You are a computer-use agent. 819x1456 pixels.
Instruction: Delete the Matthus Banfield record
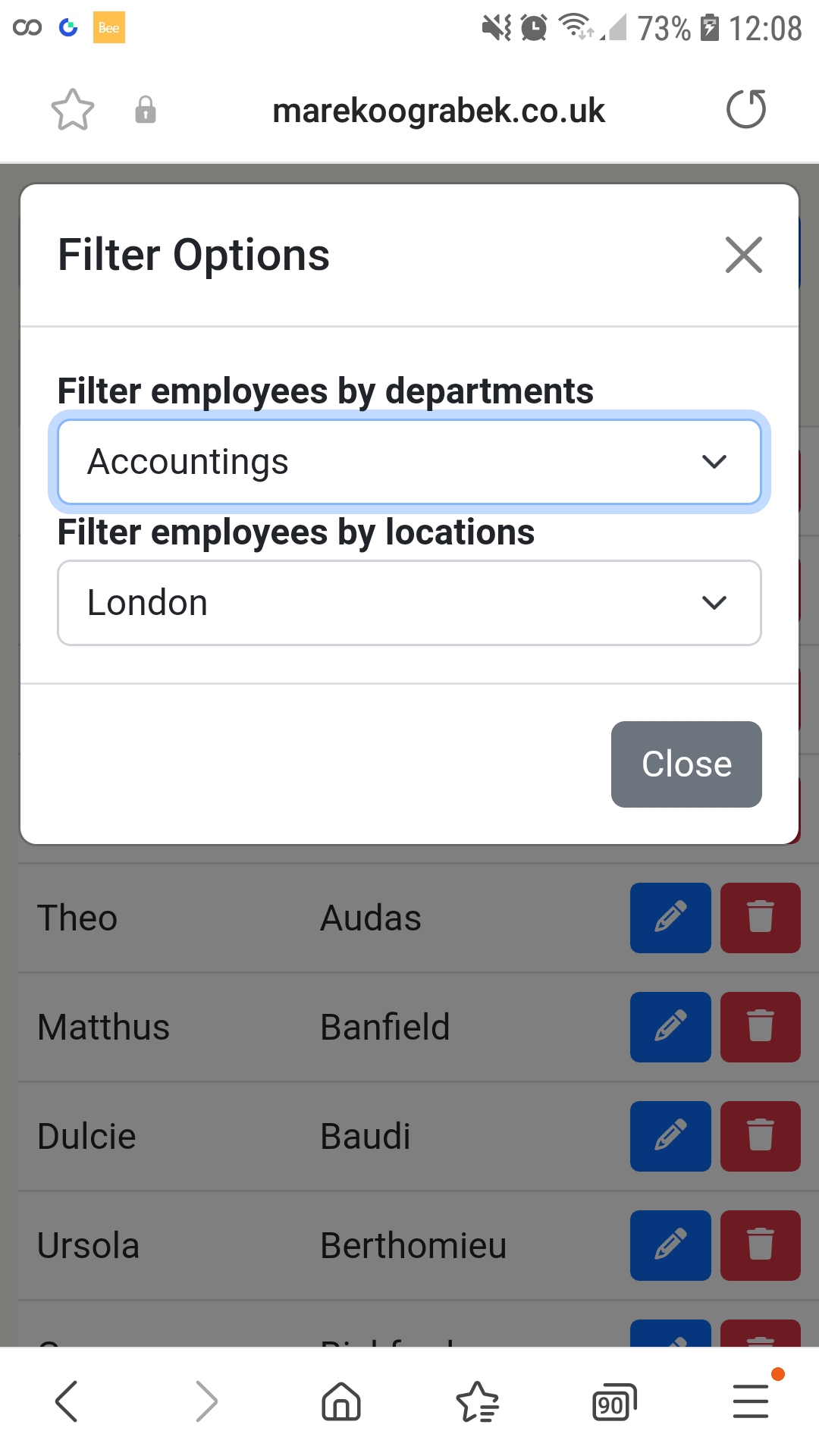(761, 1027)
